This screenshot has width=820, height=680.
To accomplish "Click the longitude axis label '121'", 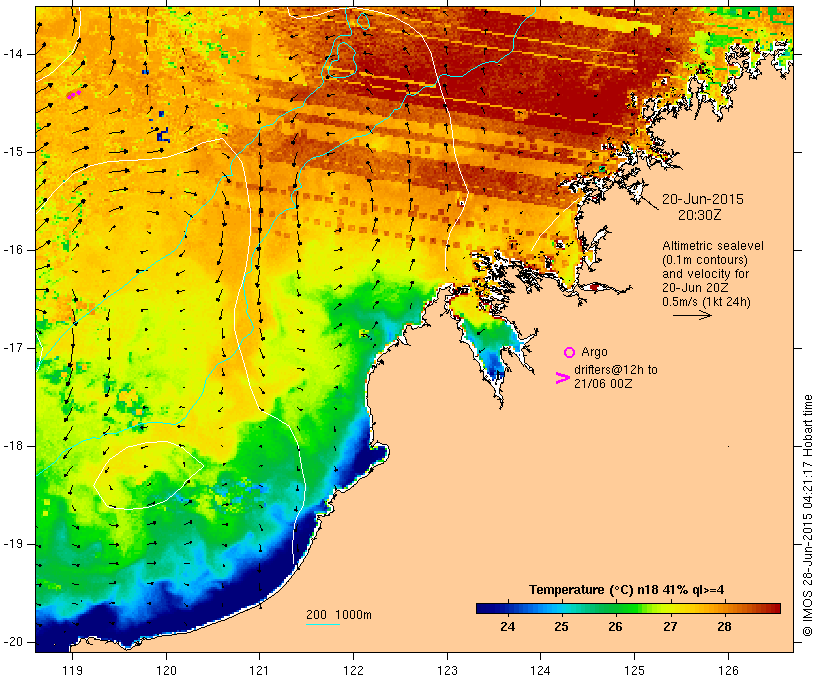I will coord(259,670).
